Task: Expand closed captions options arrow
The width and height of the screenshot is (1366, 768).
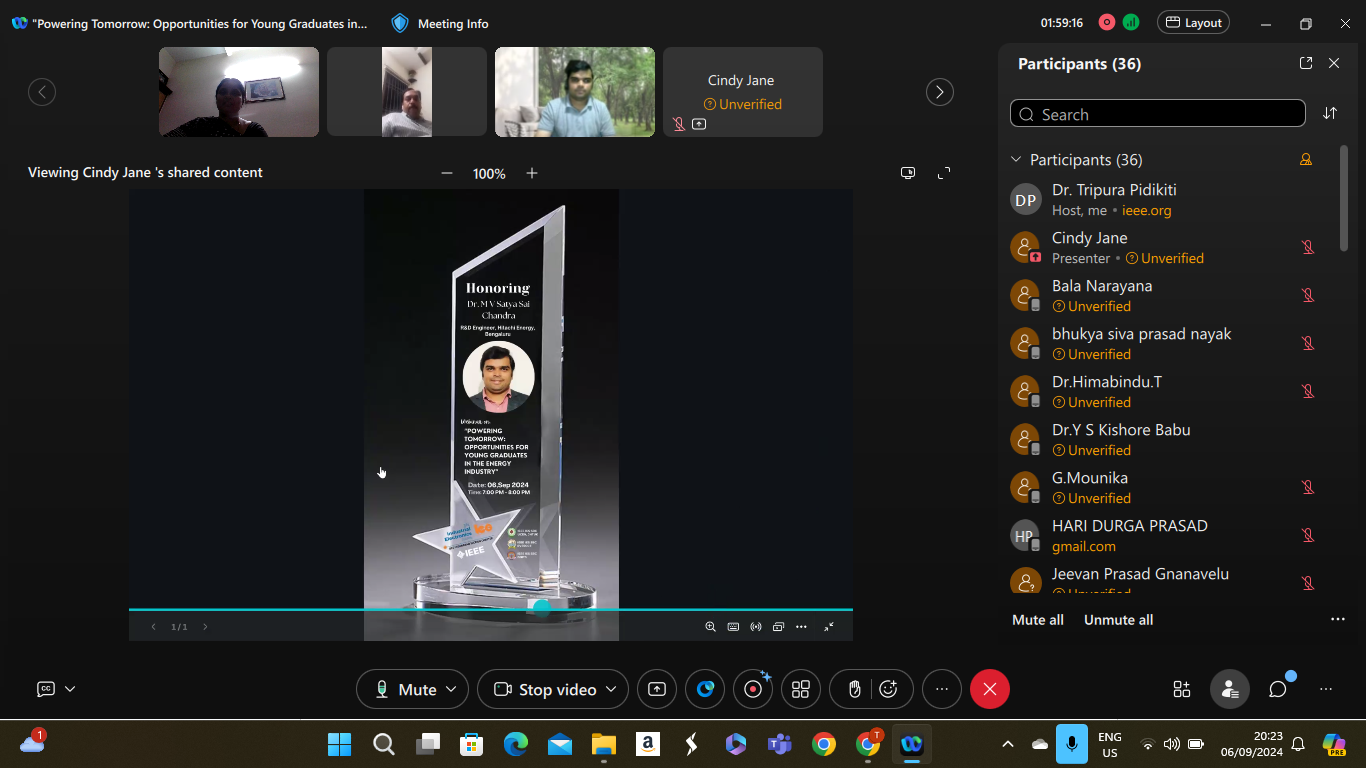Action: (x=70, y=689)
